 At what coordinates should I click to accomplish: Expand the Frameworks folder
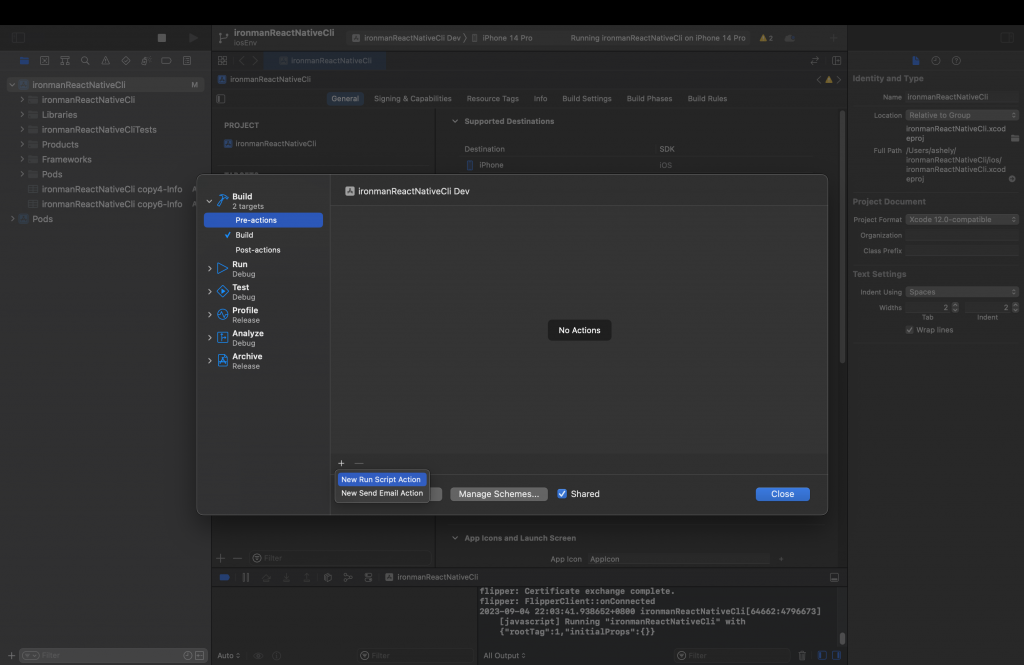pos(22,159)
